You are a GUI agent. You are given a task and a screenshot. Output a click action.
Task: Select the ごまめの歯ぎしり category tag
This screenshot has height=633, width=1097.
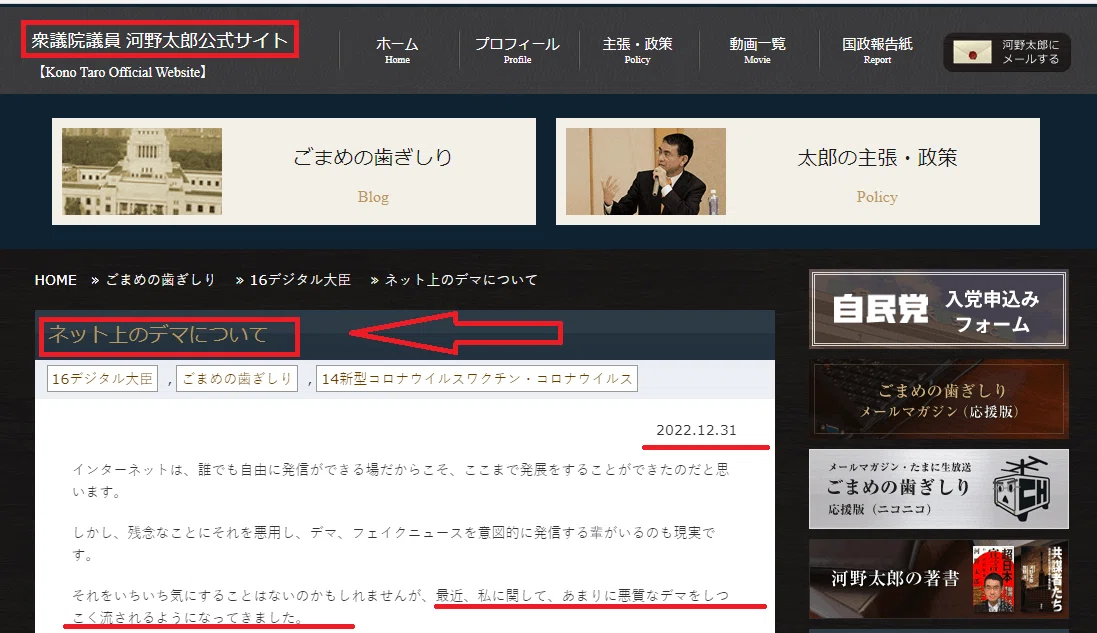pyautogui.click(x=237, y=378)
